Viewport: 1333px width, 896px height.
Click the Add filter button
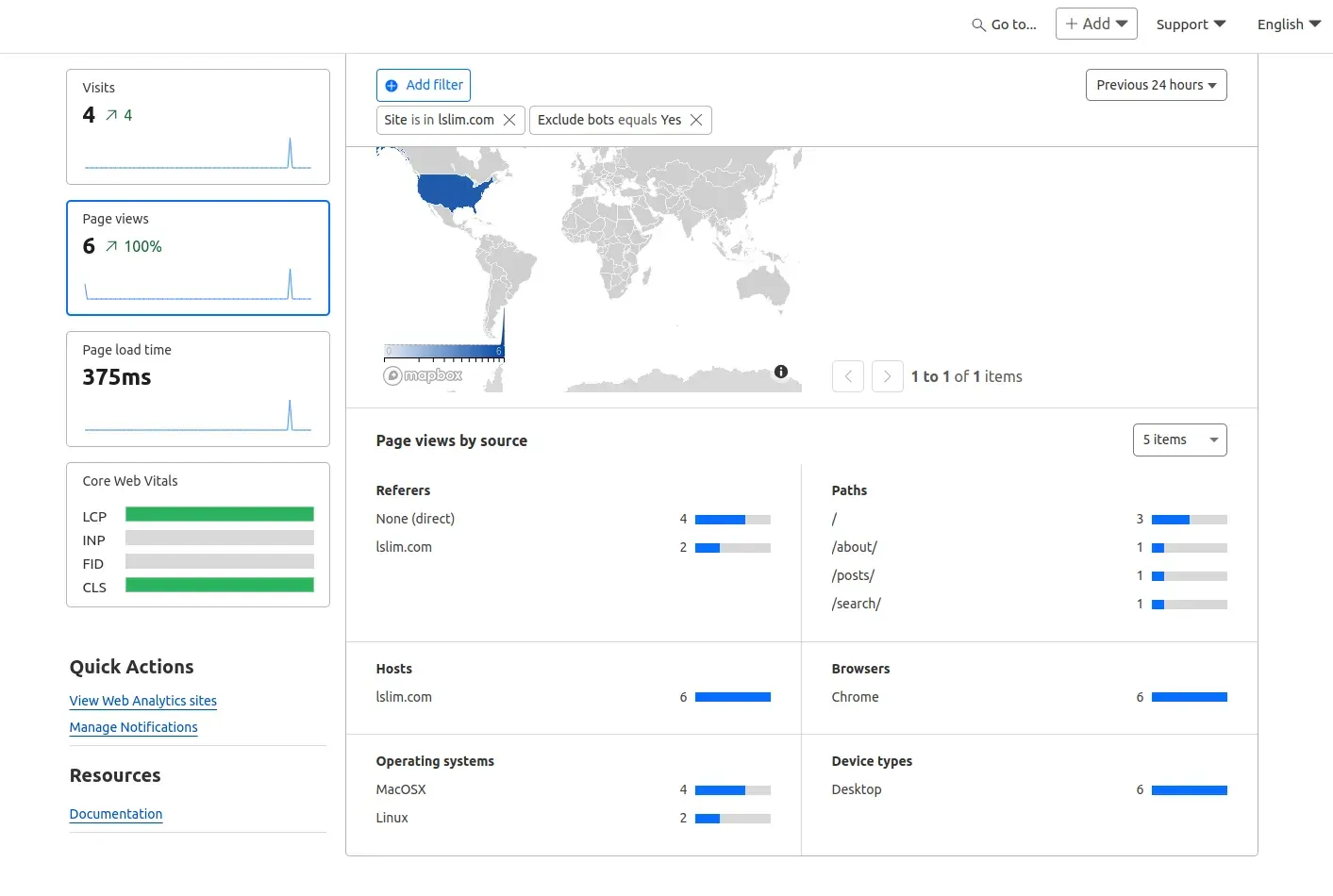pyautogui.click(x=424, y=85)
